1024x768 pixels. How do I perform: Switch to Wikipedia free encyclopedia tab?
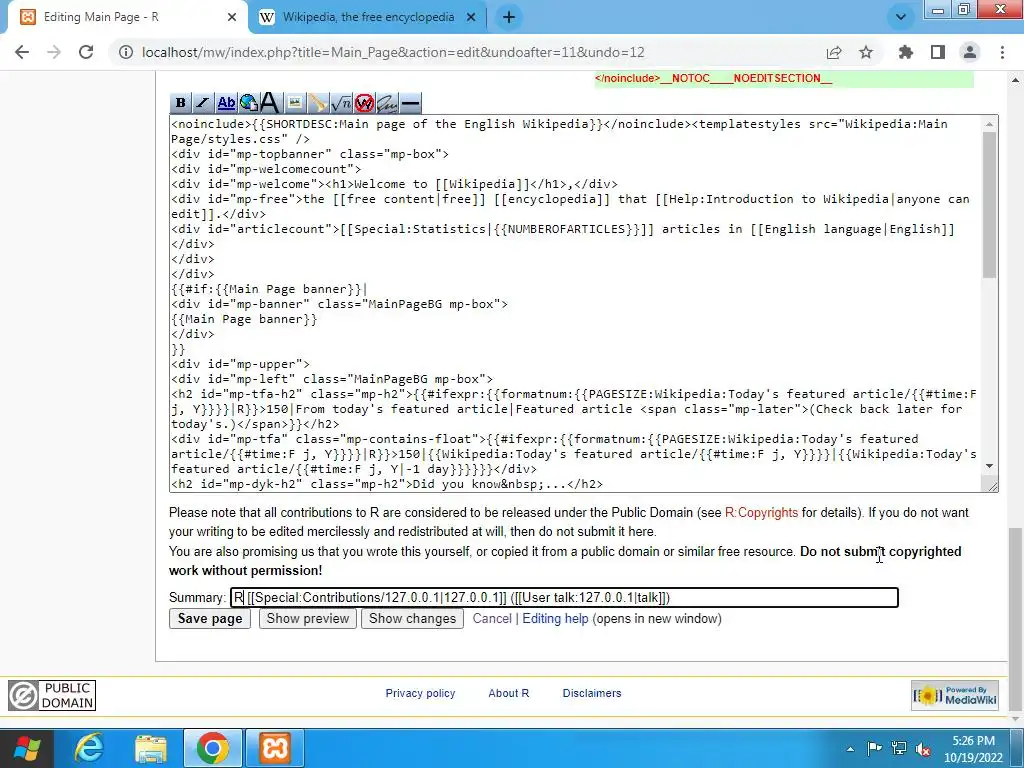[x=368, y=18]
